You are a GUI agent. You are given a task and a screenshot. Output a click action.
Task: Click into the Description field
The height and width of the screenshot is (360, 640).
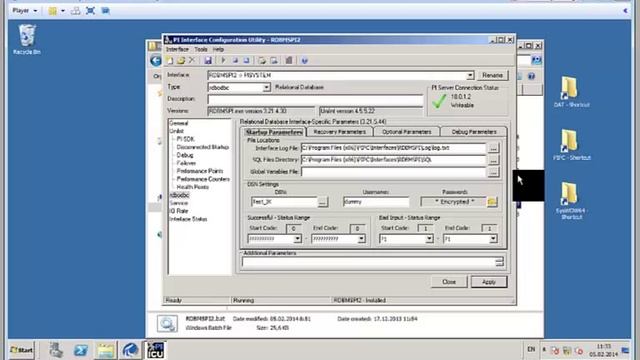pyautogui.click(x=315, y=99)
